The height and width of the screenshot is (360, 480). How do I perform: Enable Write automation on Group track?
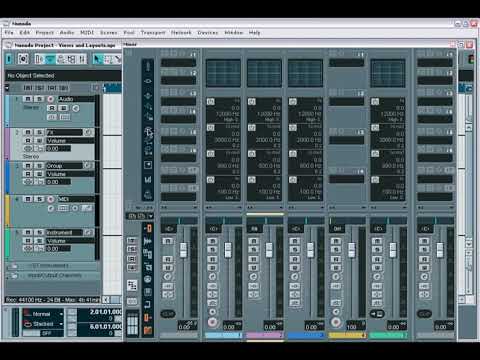coord(39,174)
